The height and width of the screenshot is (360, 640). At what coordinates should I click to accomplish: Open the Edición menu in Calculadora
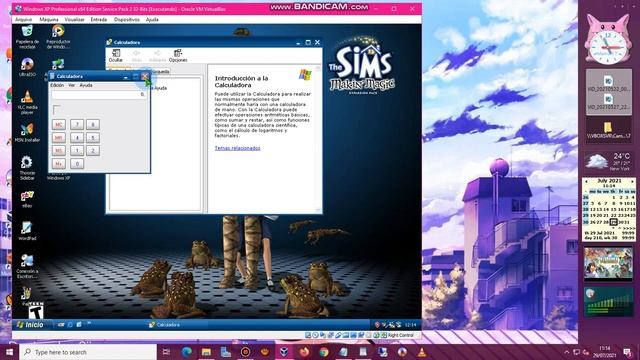[57, 85]
